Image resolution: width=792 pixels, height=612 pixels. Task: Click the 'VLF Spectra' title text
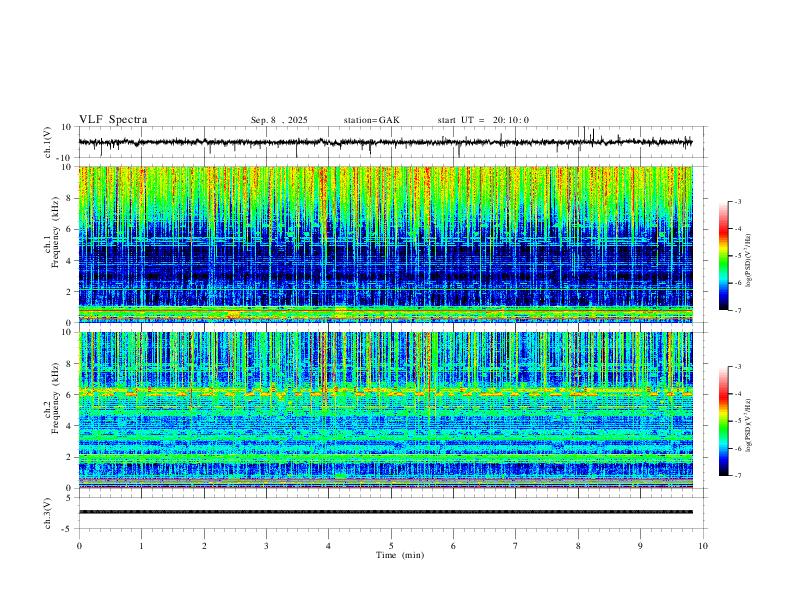pos(113,120)
